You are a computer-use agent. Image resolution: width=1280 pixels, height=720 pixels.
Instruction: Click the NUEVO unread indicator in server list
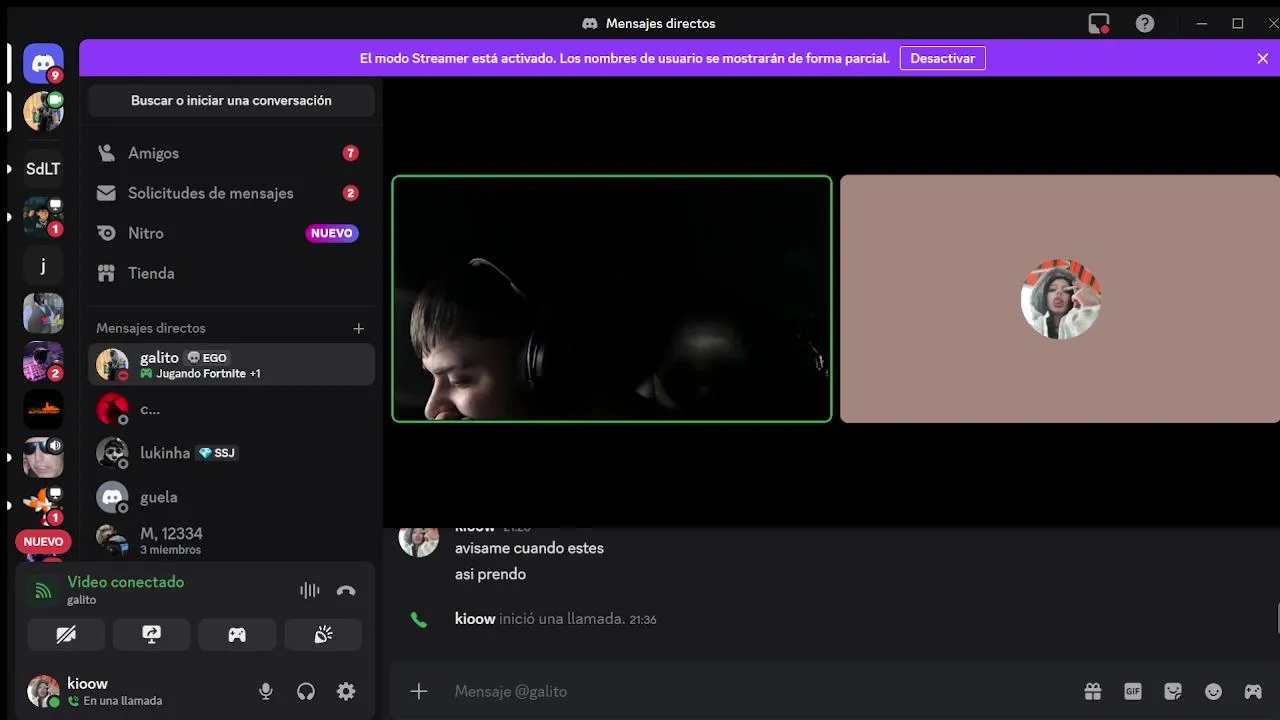43,542
